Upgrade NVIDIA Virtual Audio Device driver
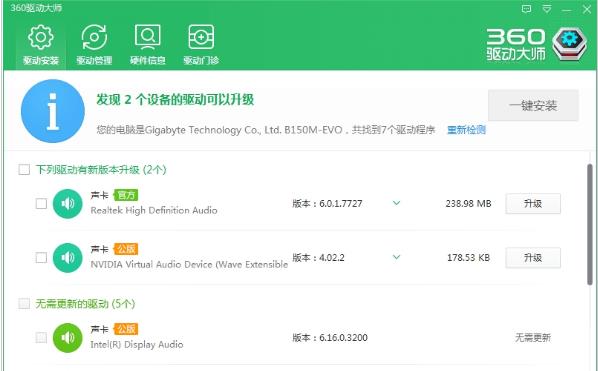This screenshot has width=598, height=371. [x=533, y=258]
